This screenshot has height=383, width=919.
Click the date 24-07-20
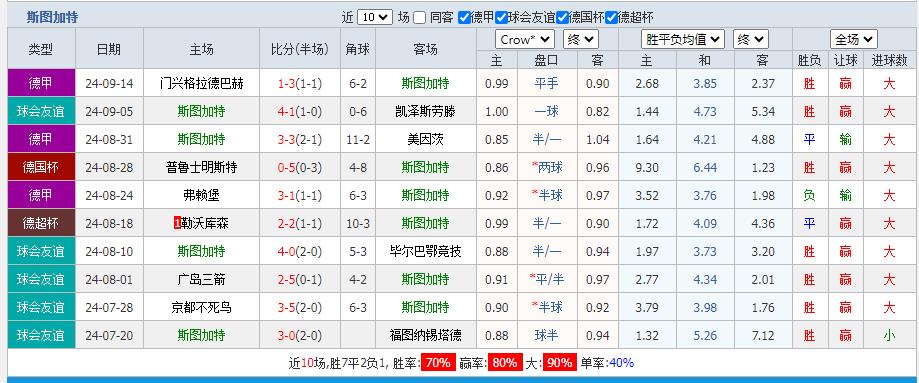[109, 335]
